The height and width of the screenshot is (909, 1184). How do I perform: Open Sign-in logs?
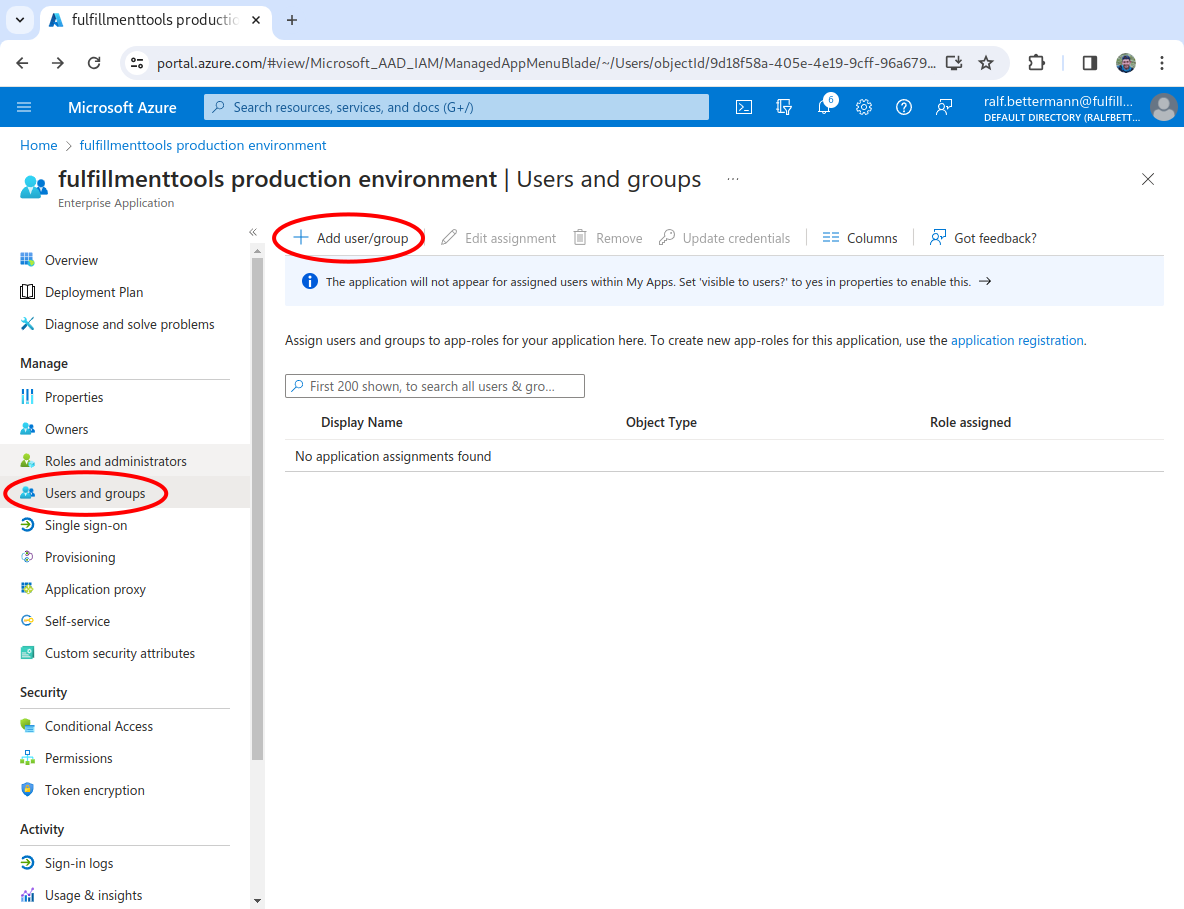[x=79, y=863]
